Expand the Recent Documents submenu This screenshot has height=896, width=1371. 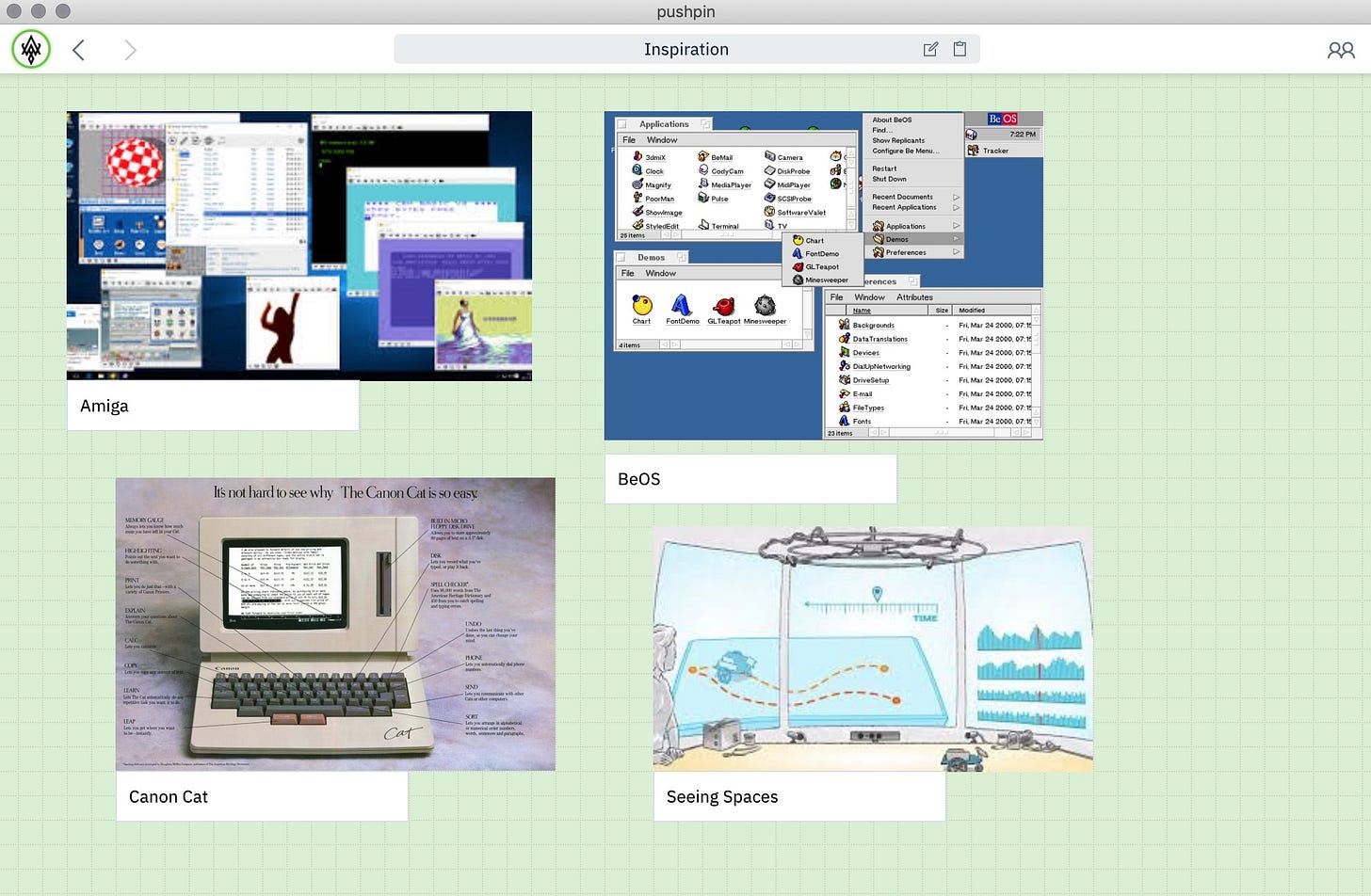(x=957, y=196)
